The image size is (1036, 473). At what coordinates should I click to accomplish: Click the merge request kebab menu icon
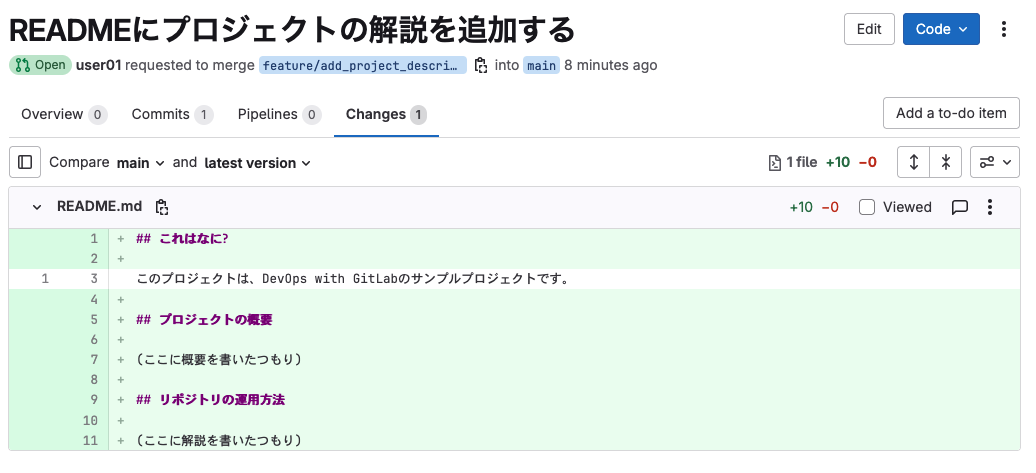1005,29
